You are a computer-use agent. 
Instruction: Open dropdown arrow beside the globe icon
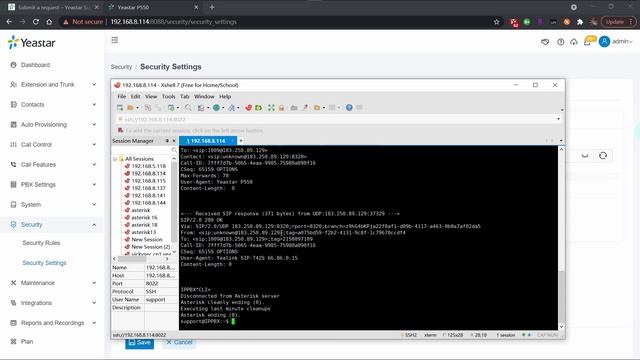click(223, 108)
